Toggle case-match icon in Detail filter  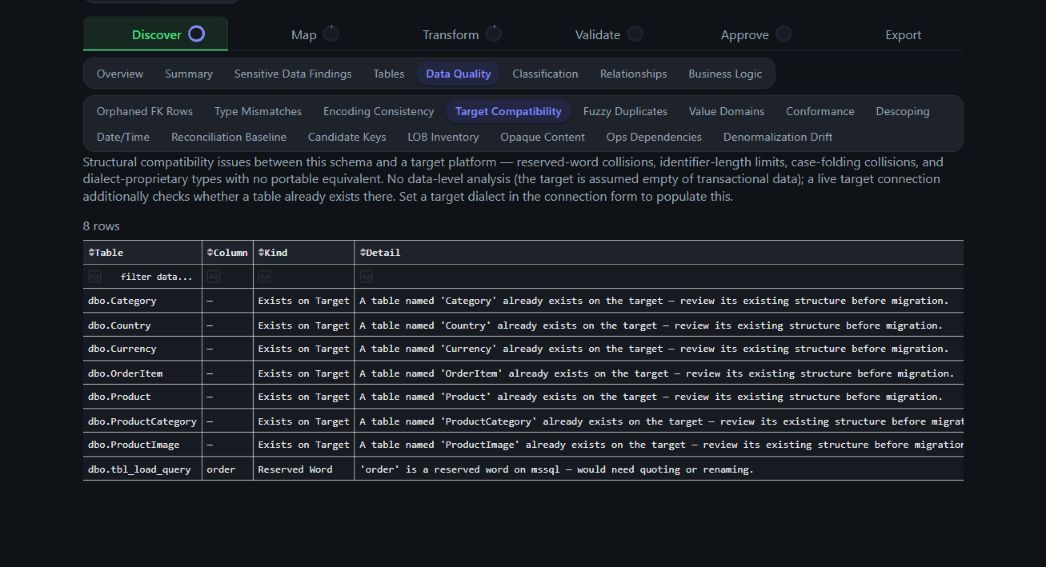[366, 276]
